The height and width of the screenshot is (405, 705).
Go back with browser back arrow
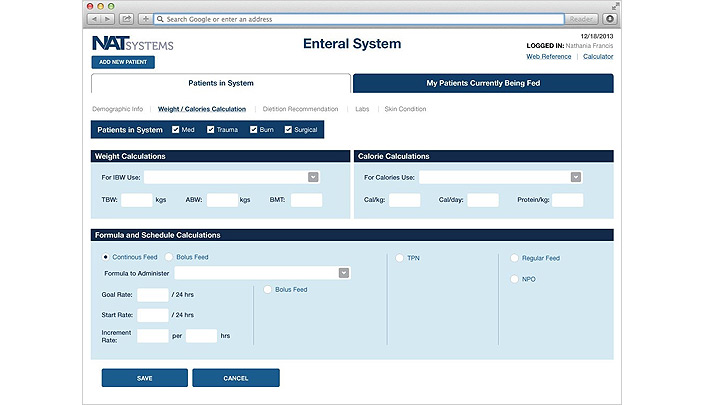click(x=94, y=19)
